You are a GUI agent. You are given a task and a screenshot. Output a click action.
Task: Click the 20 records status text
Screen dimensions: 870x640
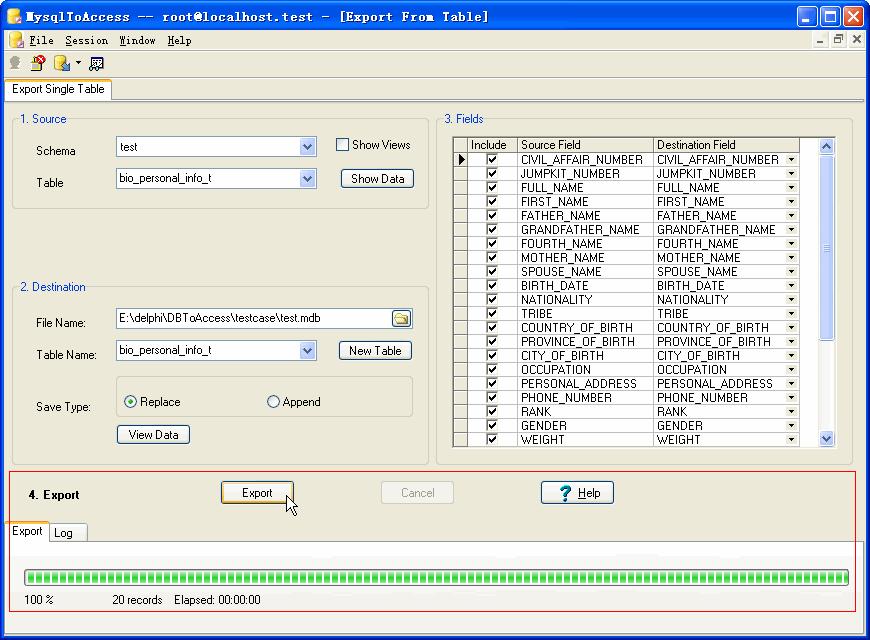(x=137, y=600)
